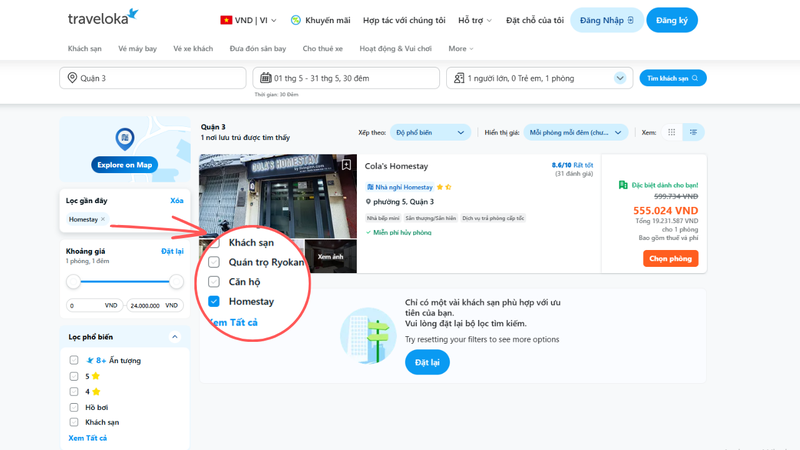This screenshot has width=800, height=450.
Task: Check Quán trọ Ryokan in magnified list
Action: (x=214, y=262)
